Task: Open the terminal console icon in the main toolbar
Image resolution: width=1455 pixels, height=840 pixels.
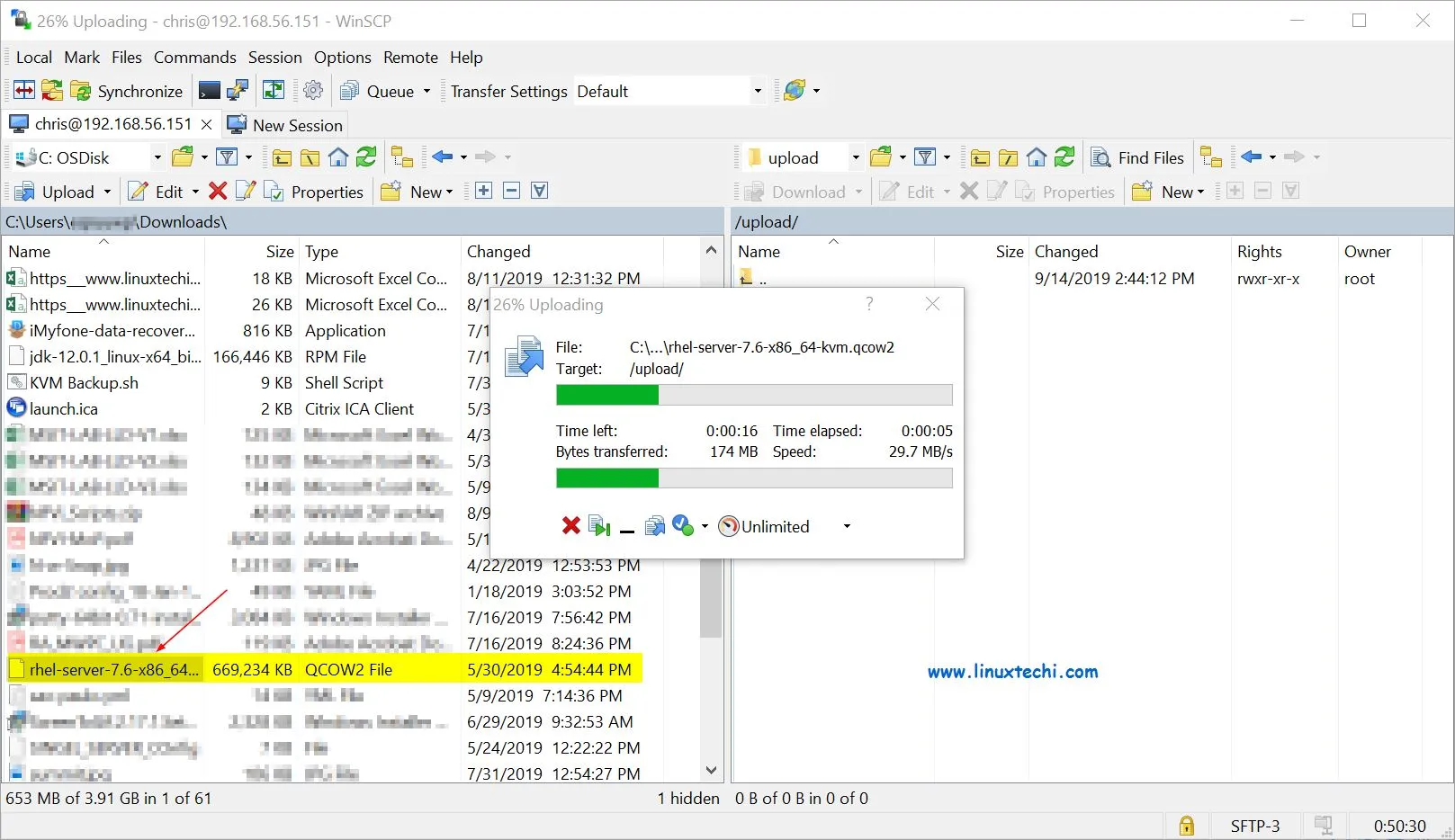Action: (x=209, y=91)
